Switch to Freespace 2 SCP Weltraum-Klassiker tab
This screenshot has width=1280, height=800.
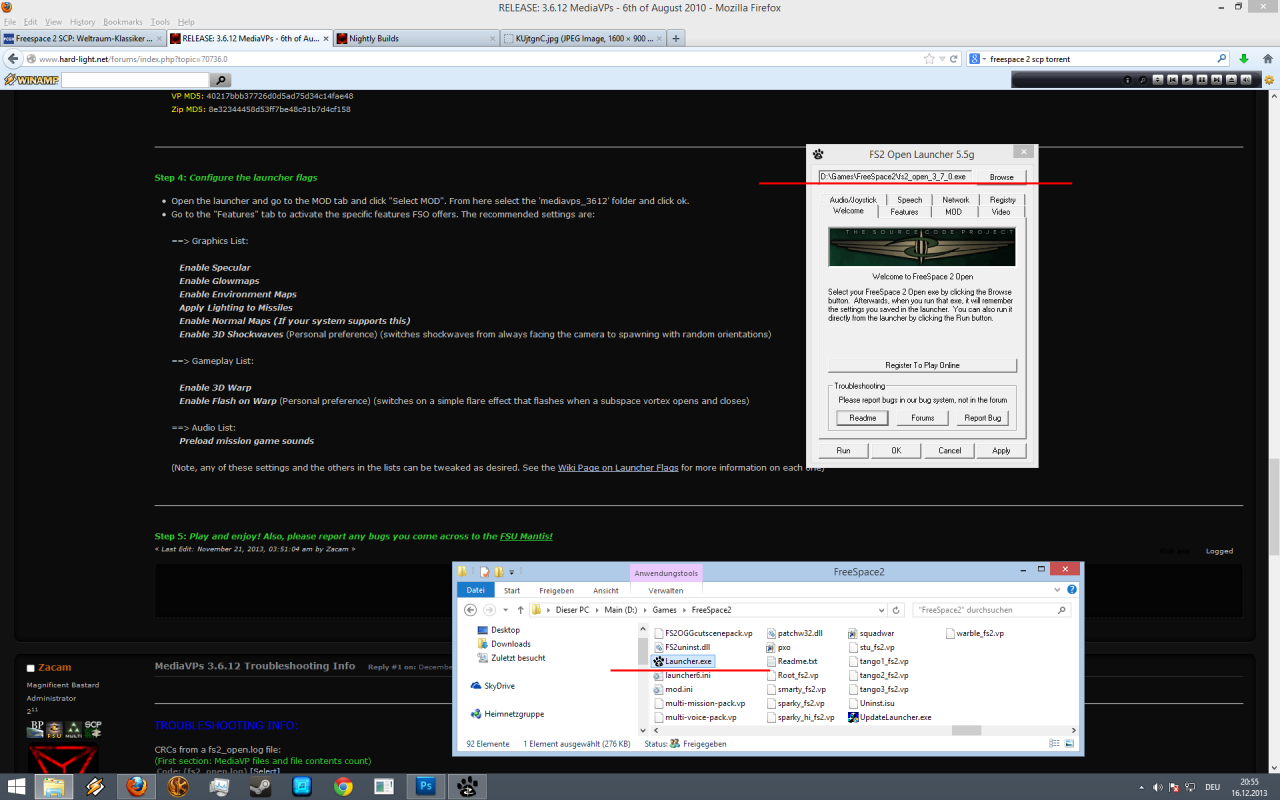(83, 39)
